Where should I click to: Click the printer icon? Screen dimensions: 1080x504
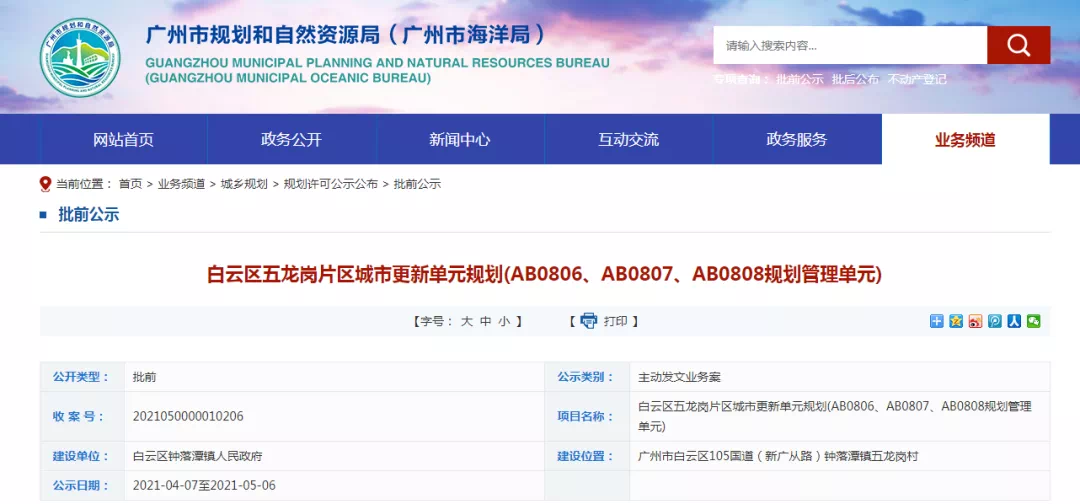tap(589, 321)
